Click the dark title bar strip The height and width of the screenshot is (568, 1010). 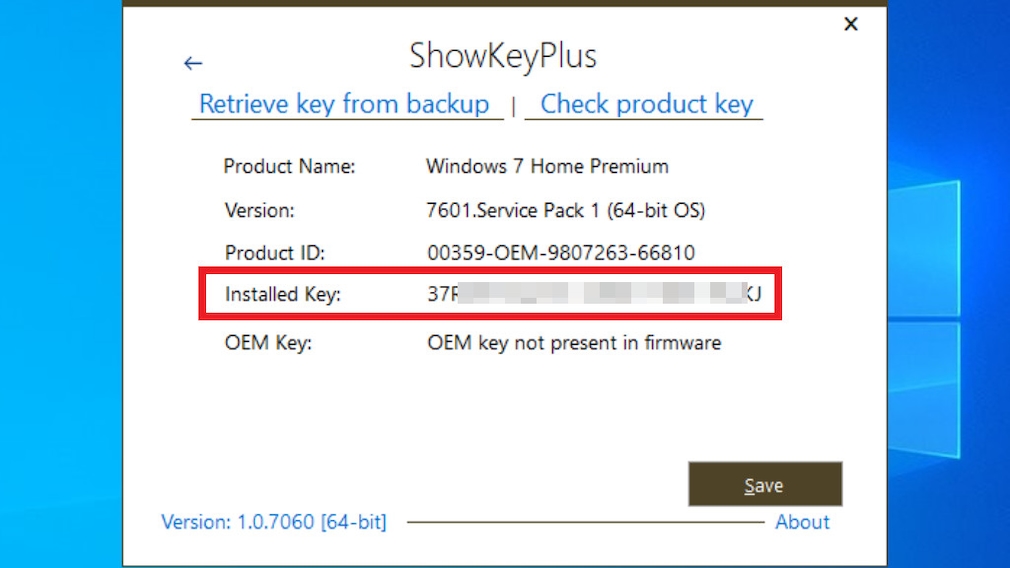click(x=504, y=3)
